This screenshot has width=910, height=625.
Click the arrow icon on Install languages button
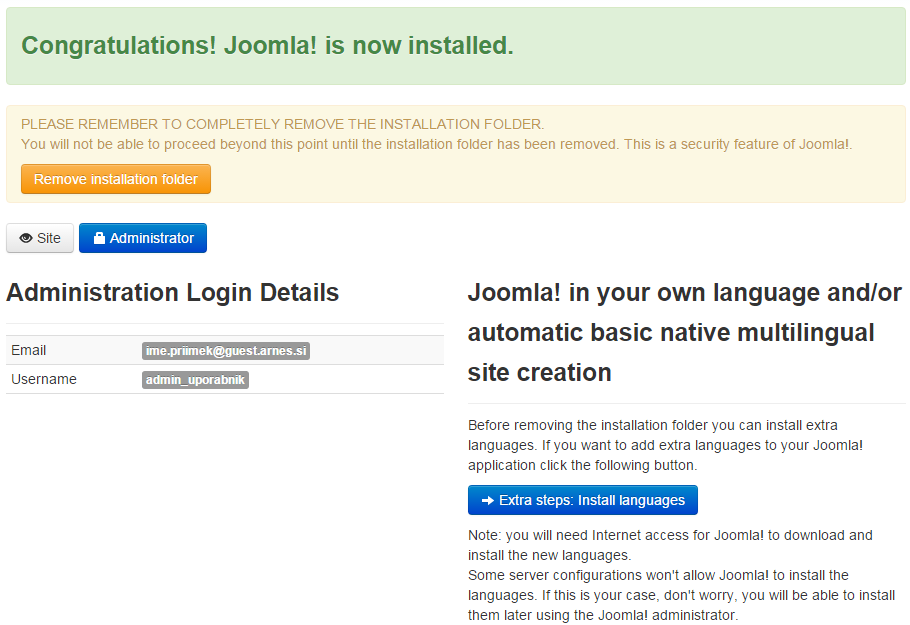(x=488, y=500)
